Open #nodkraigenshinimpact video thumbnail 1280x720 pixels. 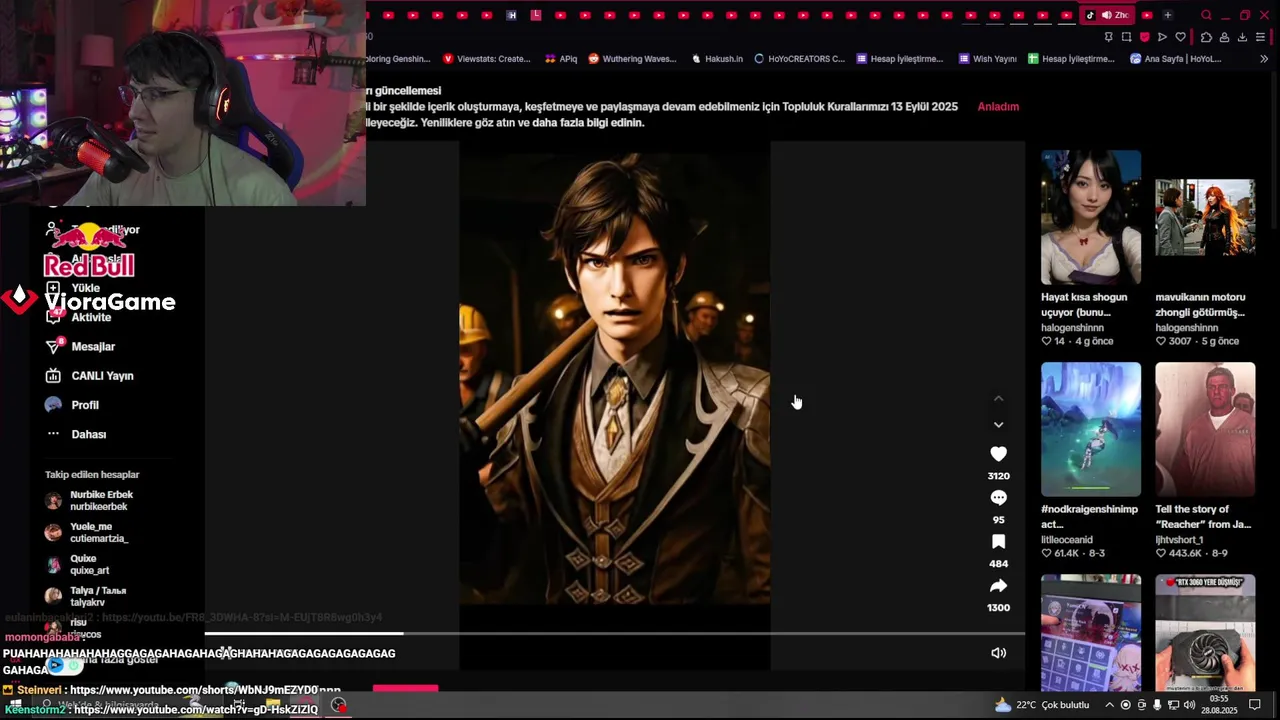tap(1090, 429)
